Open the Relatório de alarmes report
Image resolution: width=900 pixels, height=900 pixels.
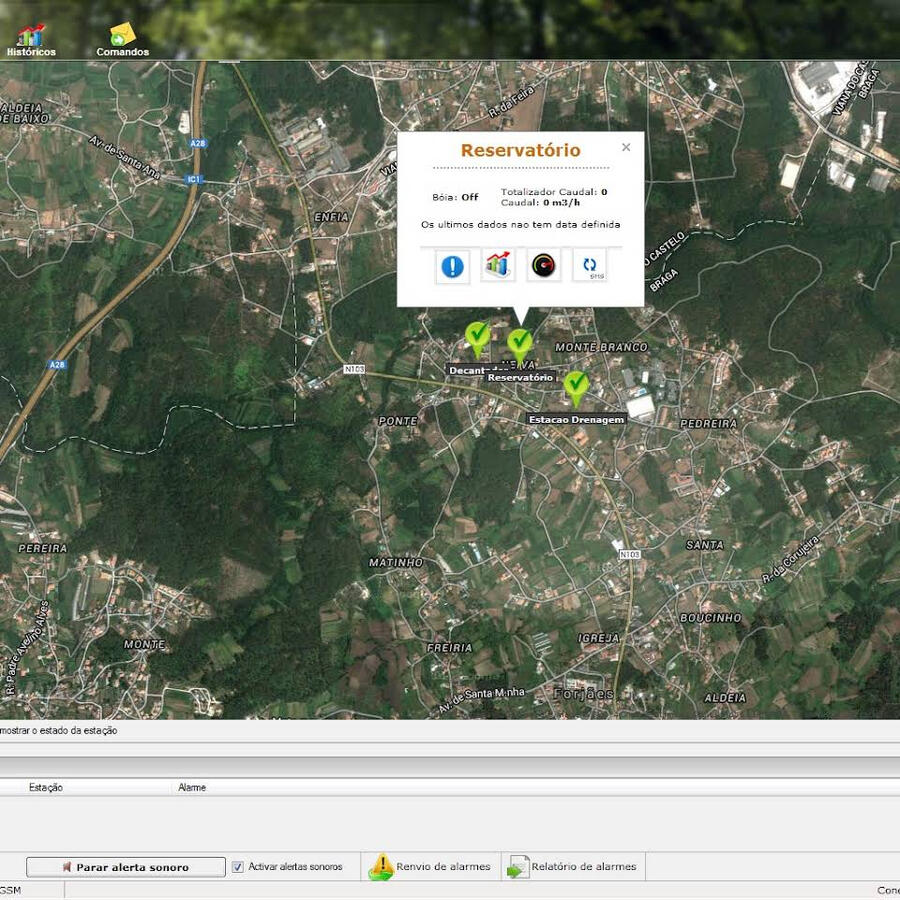point(572,867)
